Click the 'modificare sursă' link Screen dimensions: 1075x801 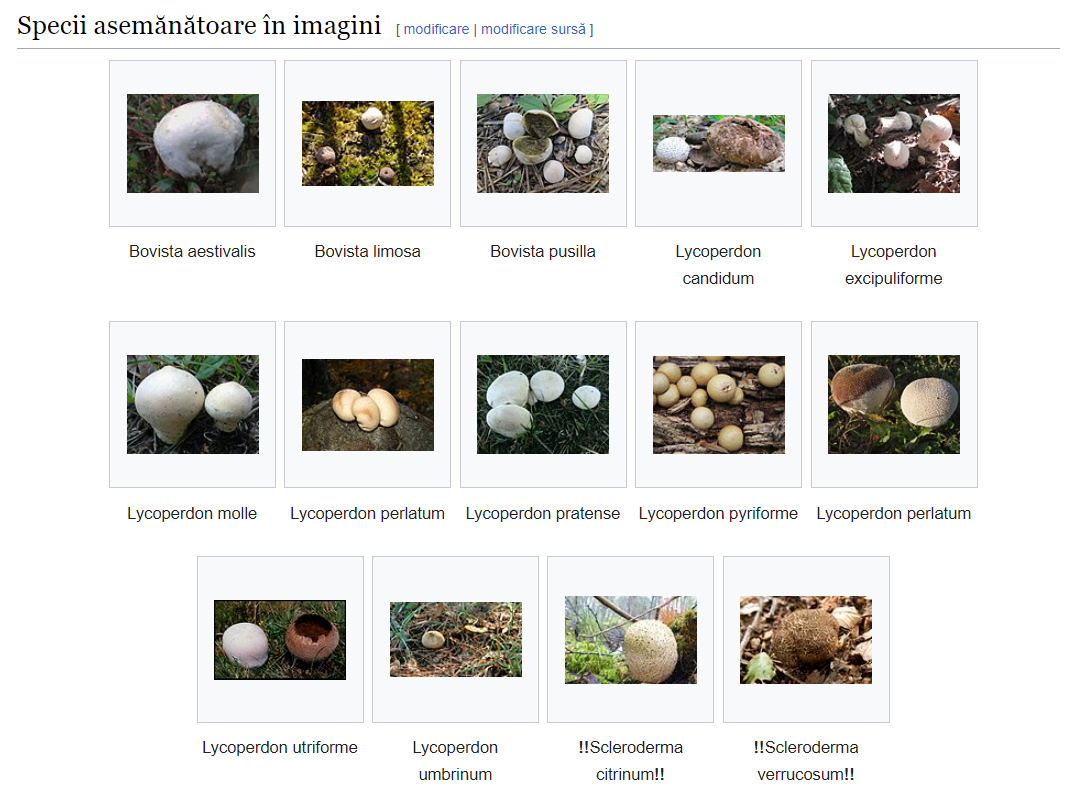[x=533, y=30]
